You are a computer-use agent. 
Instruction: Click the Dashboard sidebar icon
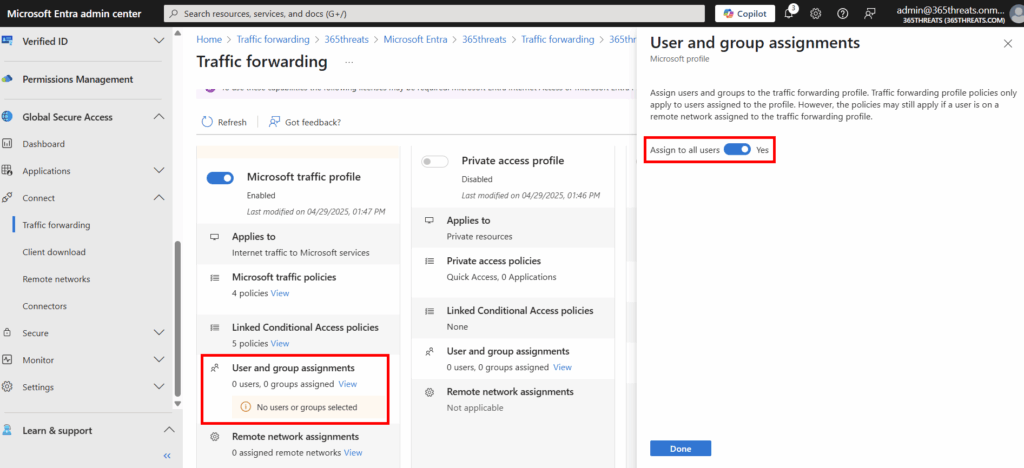[x=7, y=144]
